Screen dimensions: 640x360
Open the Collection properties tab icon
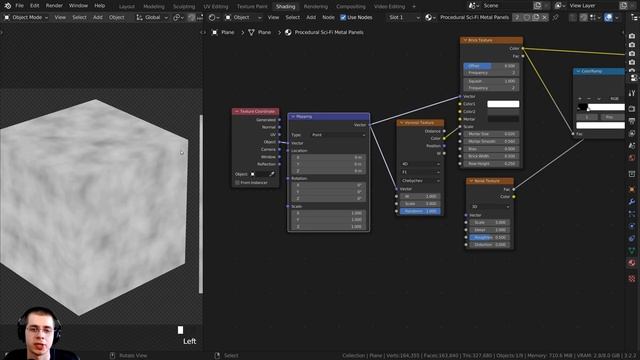(632, 174)
